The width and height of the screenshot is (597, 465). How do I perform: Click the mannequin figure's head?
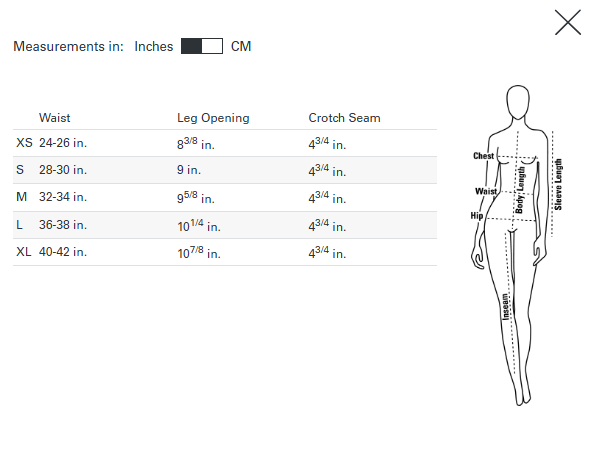tap(518, 102)
